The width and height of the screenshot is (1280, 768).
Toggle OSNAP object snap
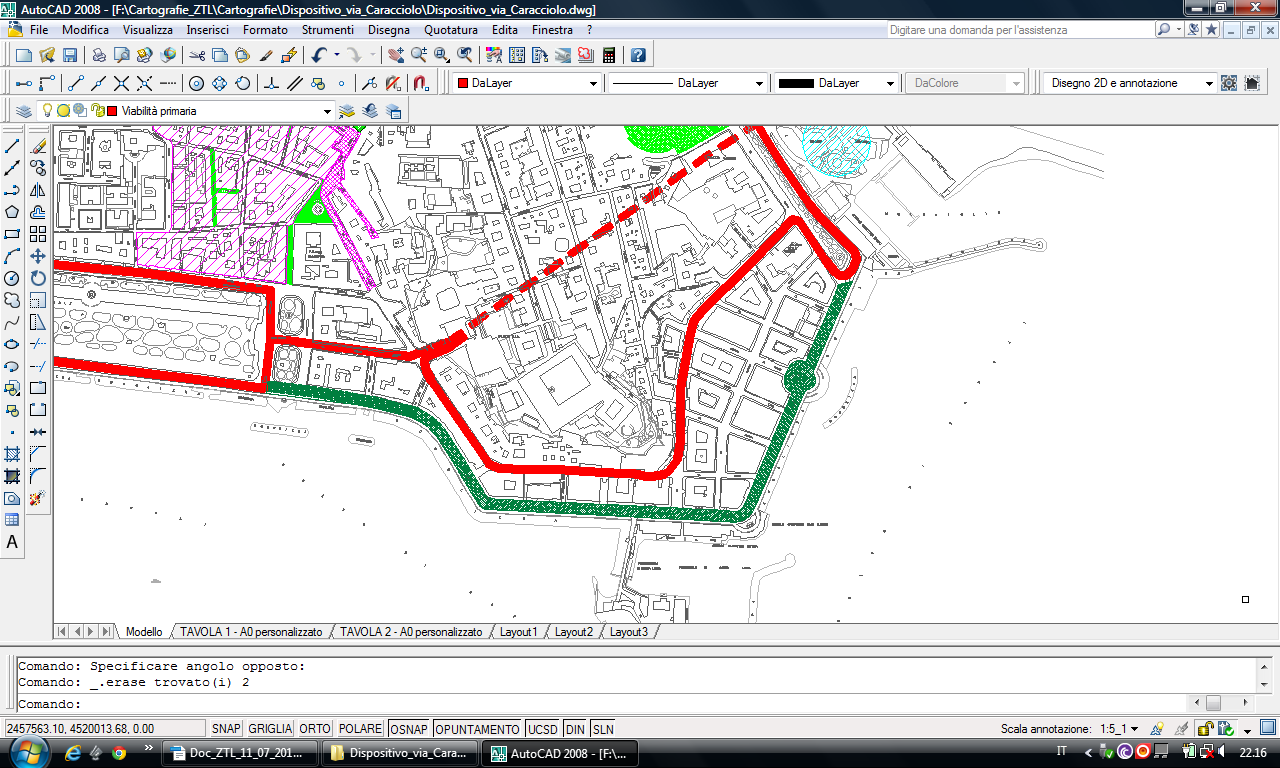[409, 729]
